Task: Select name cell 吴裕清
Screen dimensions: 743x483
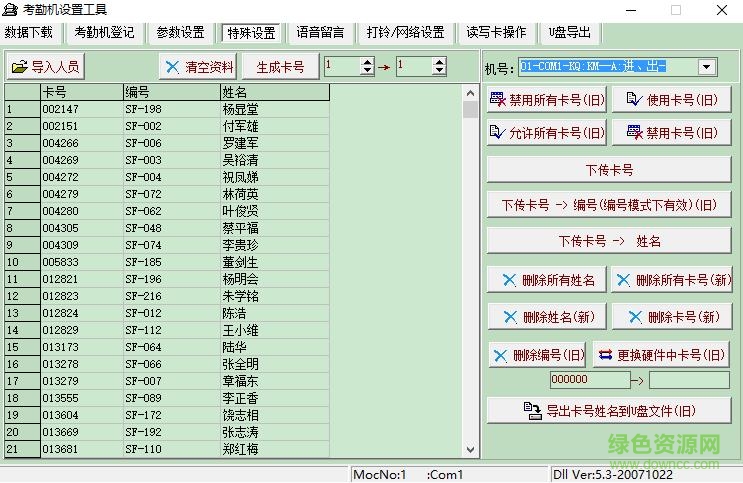Action: coord(275,160)
